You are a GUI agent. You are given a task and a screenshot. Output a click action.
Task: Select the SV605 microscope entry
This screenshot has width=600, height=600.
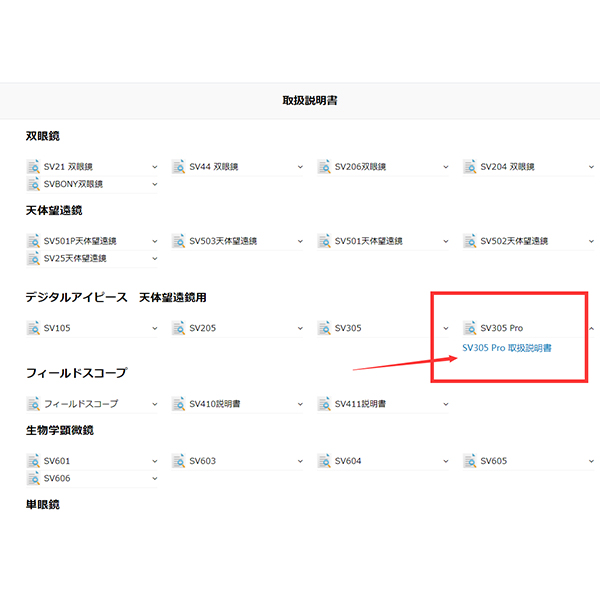494,461
